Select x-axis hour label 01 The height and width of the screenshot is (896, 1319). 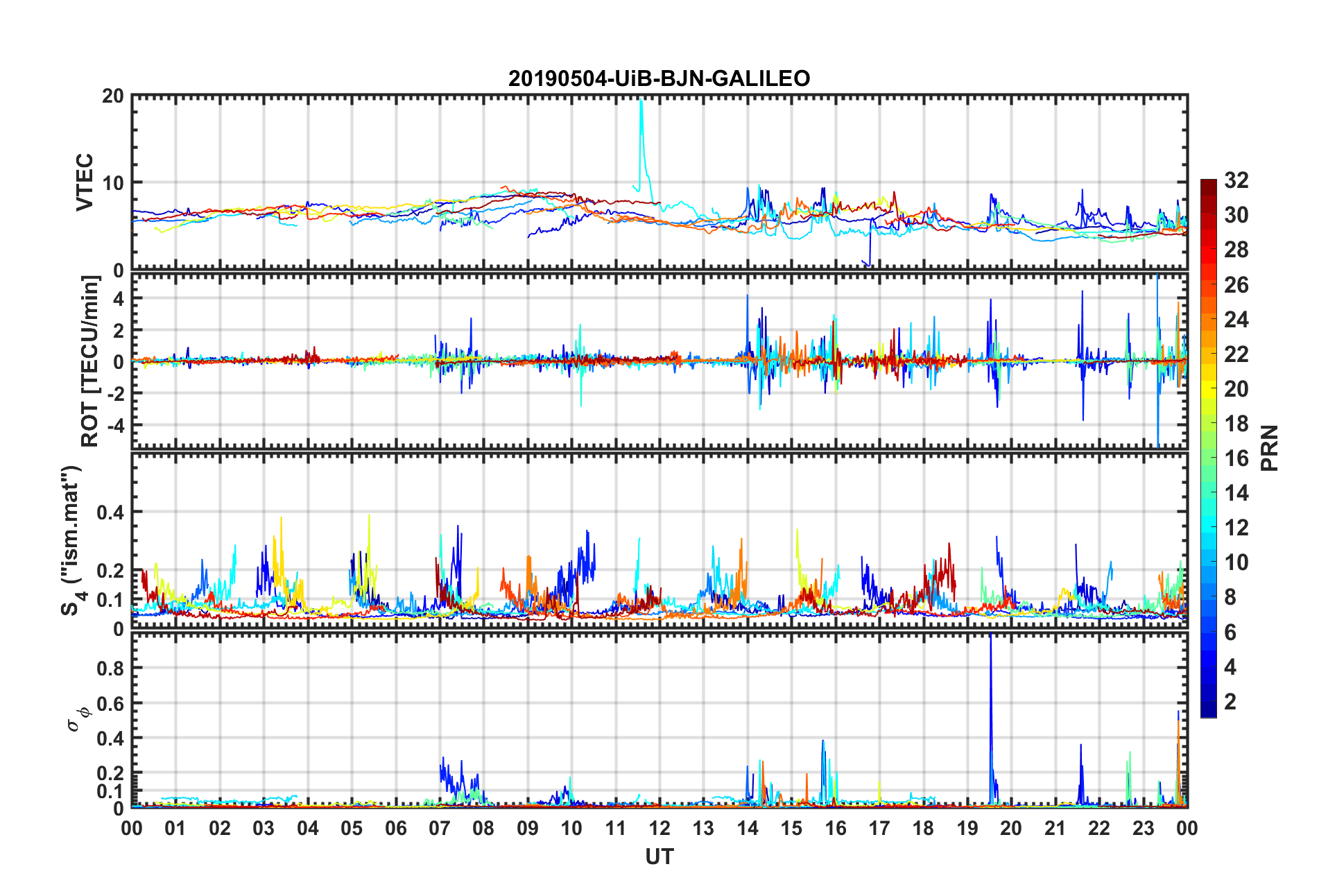pos(175,828)
